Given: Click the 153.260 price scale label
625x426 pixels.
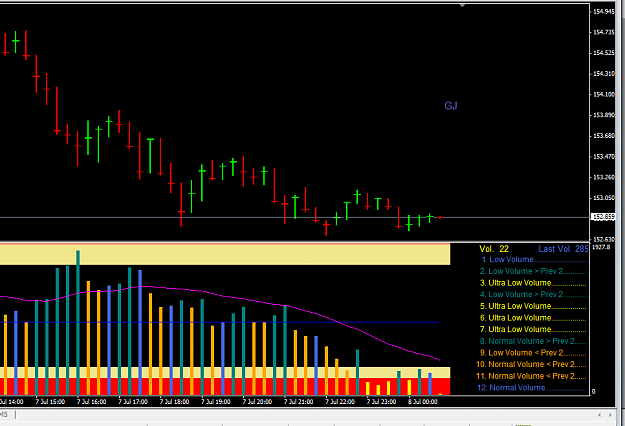Looking at the screenshot, I should [x=604, y=177].
